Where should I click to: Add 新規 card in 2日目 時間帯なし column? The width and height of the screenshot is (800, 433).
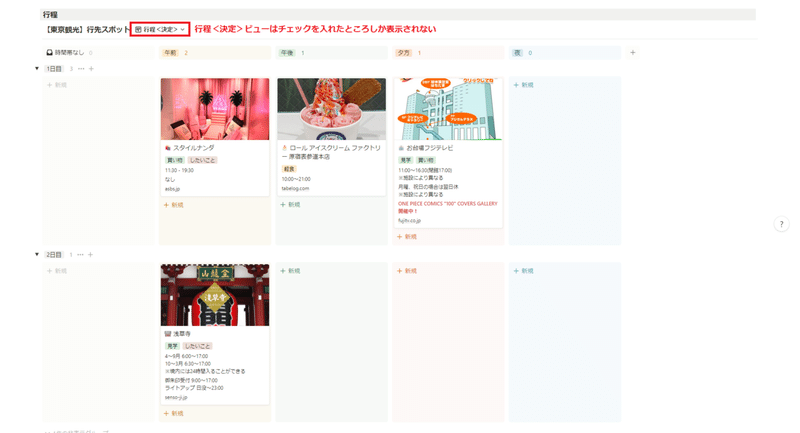click(57, 271)
